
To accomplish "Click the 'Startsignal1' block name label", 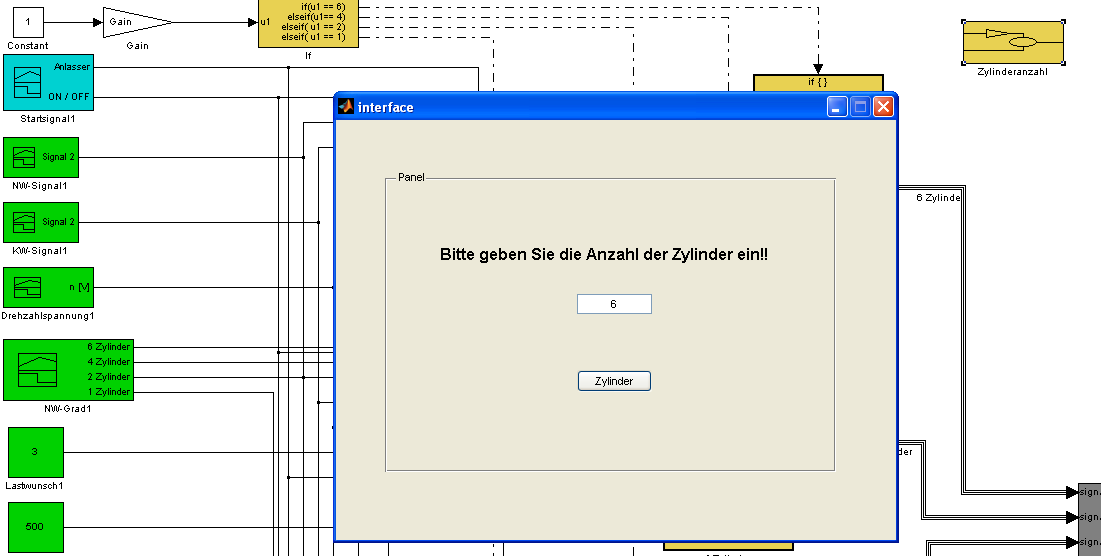I will click(48, 119).
